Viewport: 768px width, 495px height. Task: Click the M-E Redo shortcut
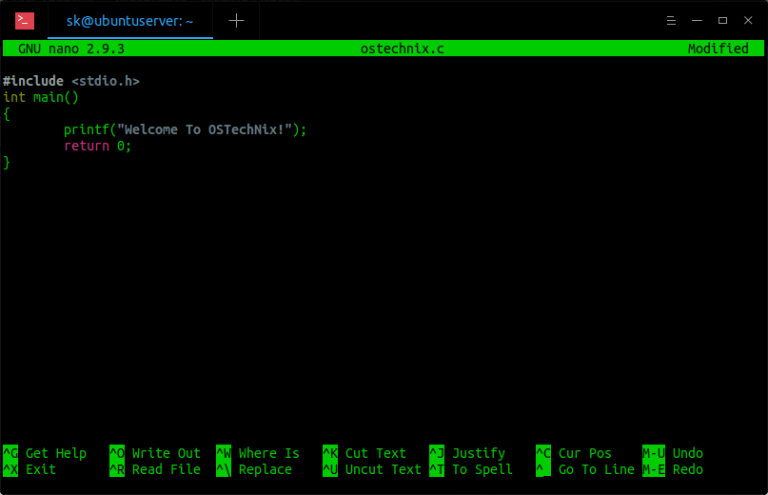tap(673, 469)
